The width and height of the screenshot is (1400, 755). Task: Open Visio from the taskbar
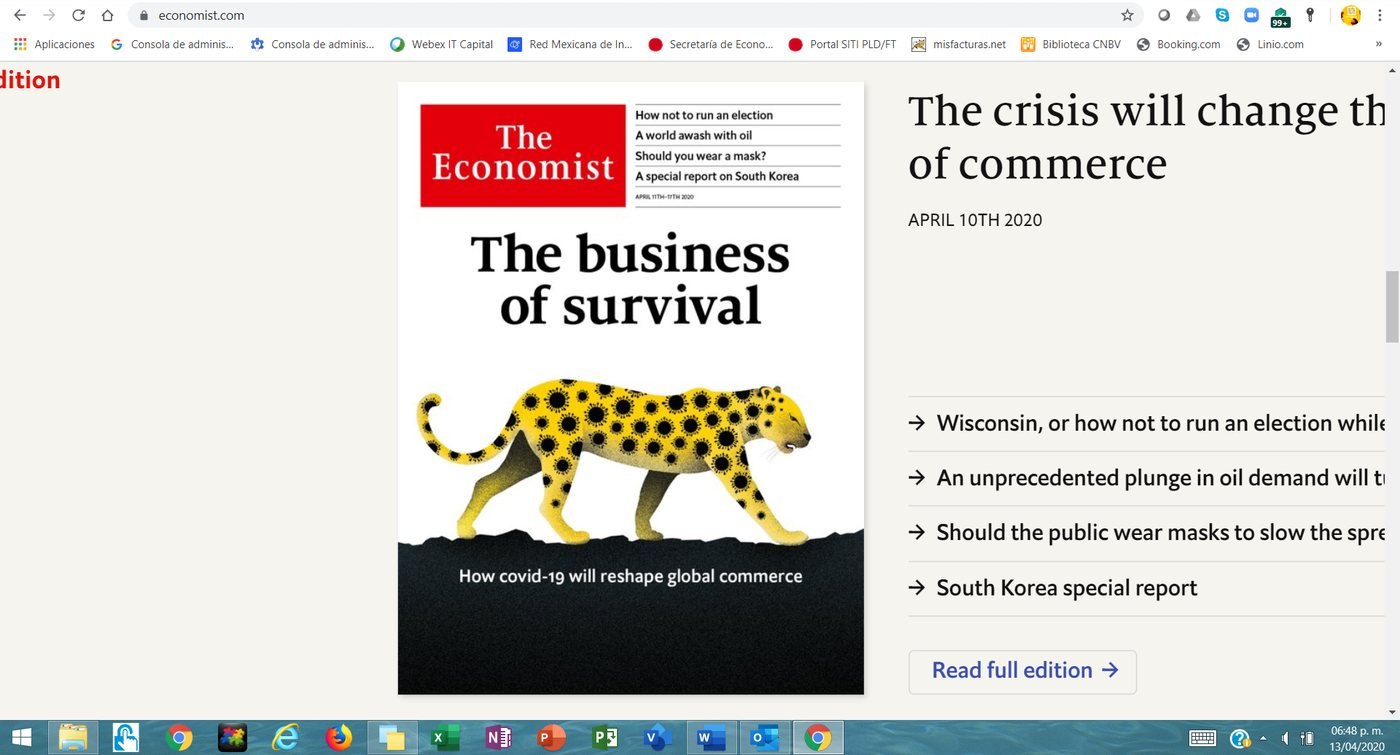point(657,738)
